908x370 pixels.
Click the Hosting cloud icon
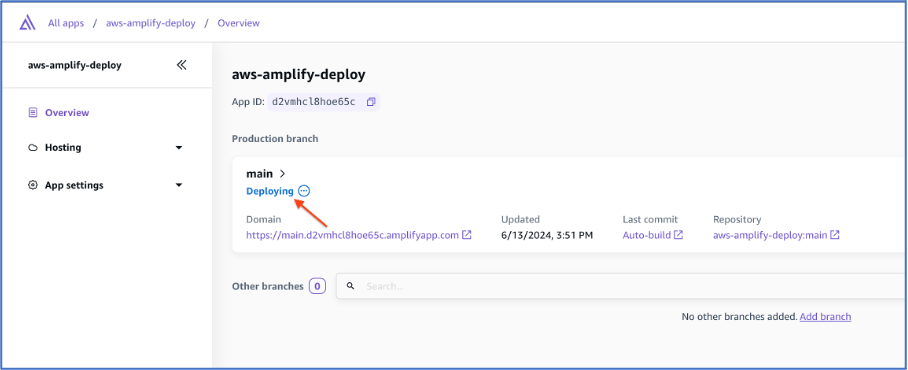tap(33, 148)
